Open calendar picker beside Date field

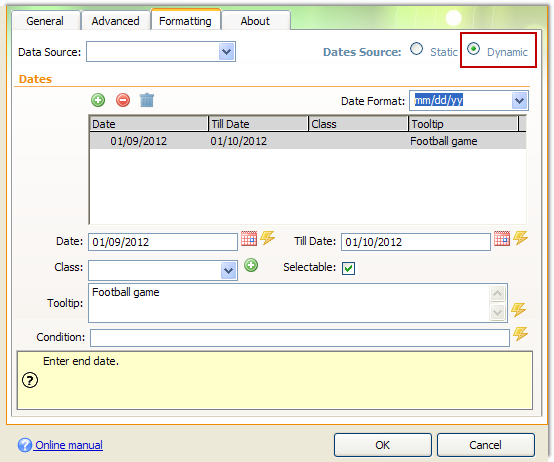249,238
